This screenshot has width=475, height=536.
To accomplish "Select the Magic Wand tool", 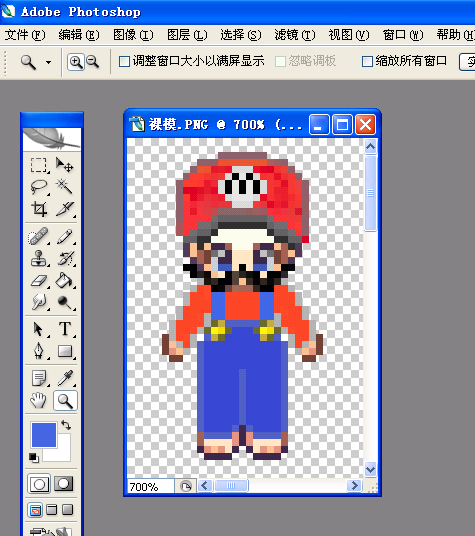I will pyautogui.click(x=64, y=187).
